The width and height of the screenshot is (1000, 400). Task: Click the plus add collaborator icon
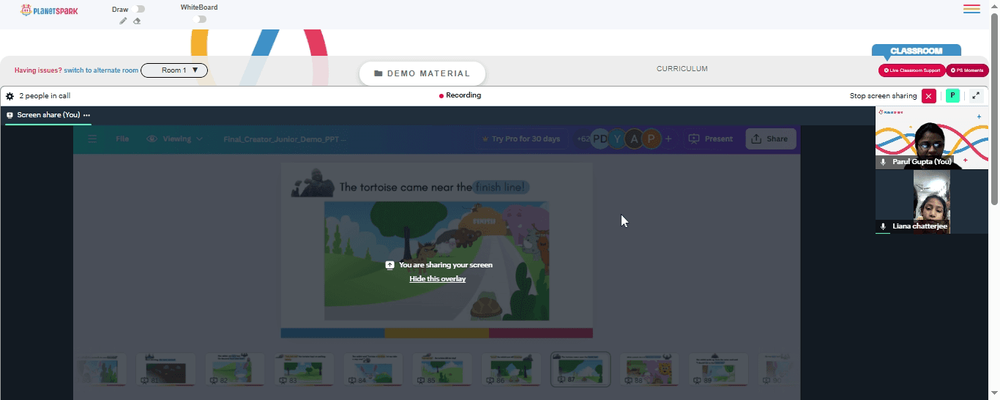pos(668,138)
